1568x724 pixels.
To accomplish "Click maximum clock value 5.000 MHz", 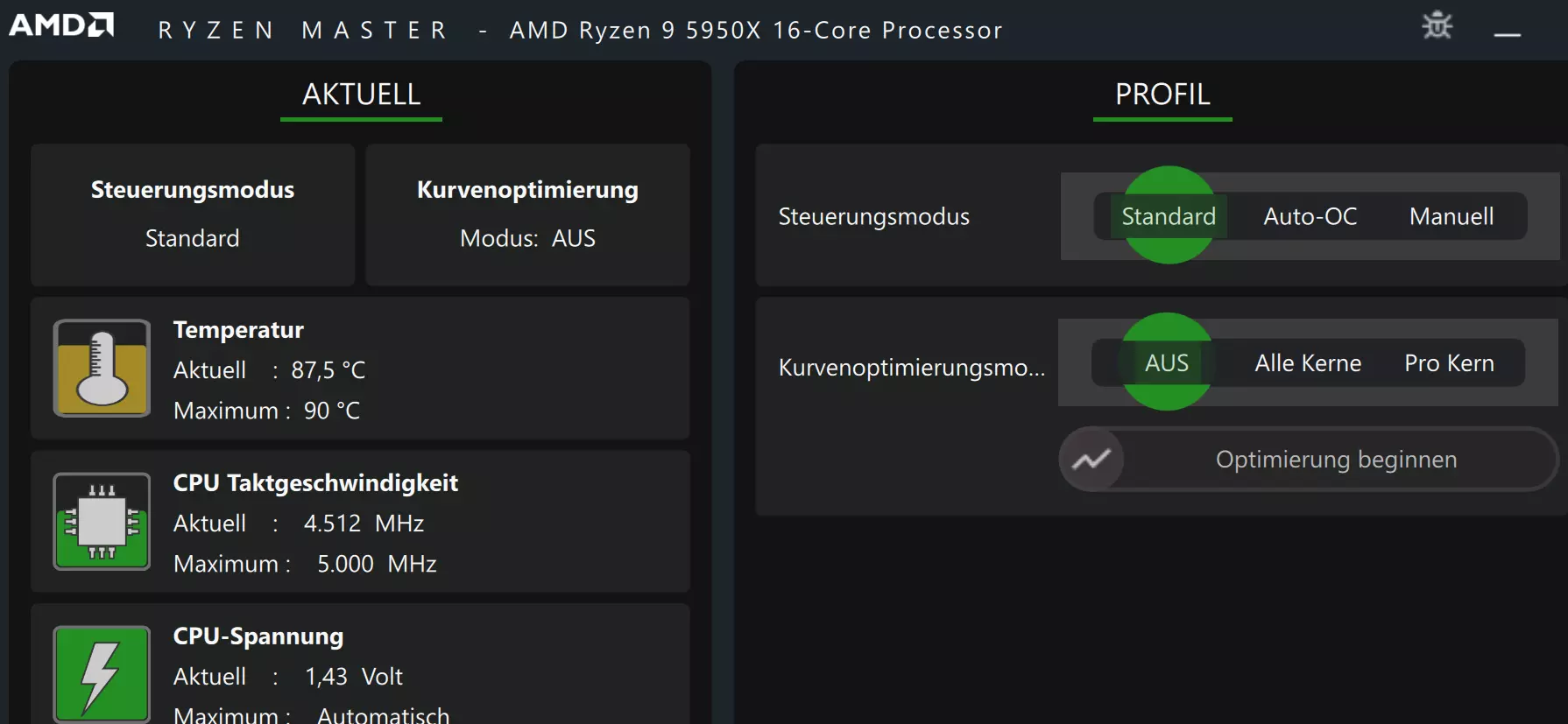I will [x=377, y=564].
